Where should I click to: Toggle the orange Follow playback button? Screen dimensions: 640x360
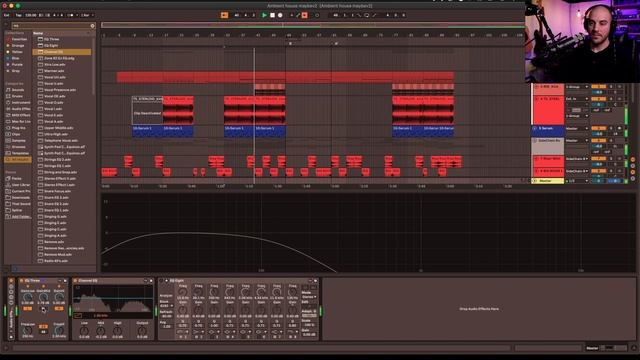pyautogui.click(x=224, y=15)
